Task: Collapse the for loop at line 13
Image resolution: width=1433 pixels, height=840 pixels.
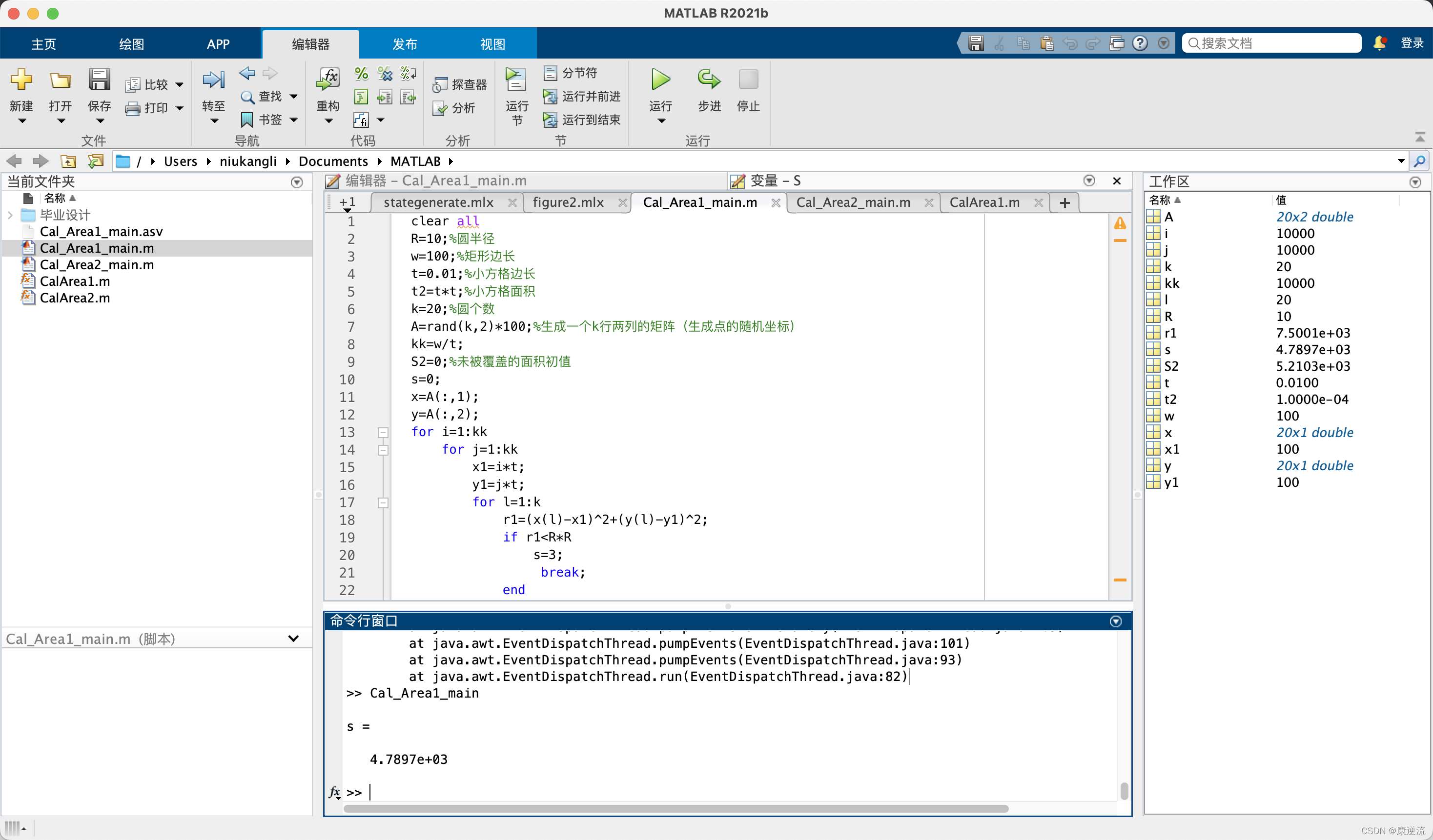Action: coord(383,433)
